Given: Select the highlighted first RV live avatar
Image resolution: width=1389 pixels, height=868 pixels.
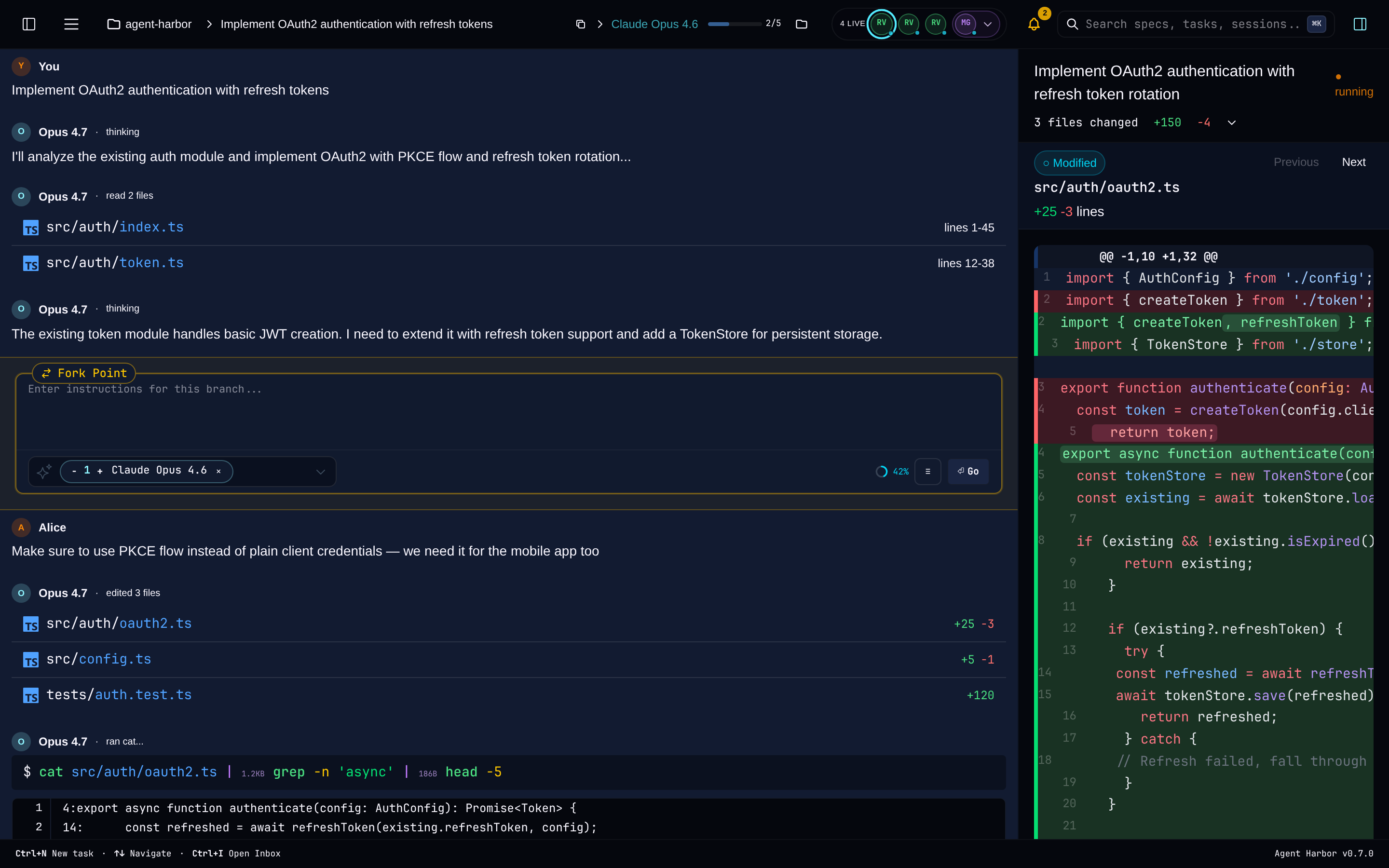Looking at the screenshot, I should click(x=881, y=24).
